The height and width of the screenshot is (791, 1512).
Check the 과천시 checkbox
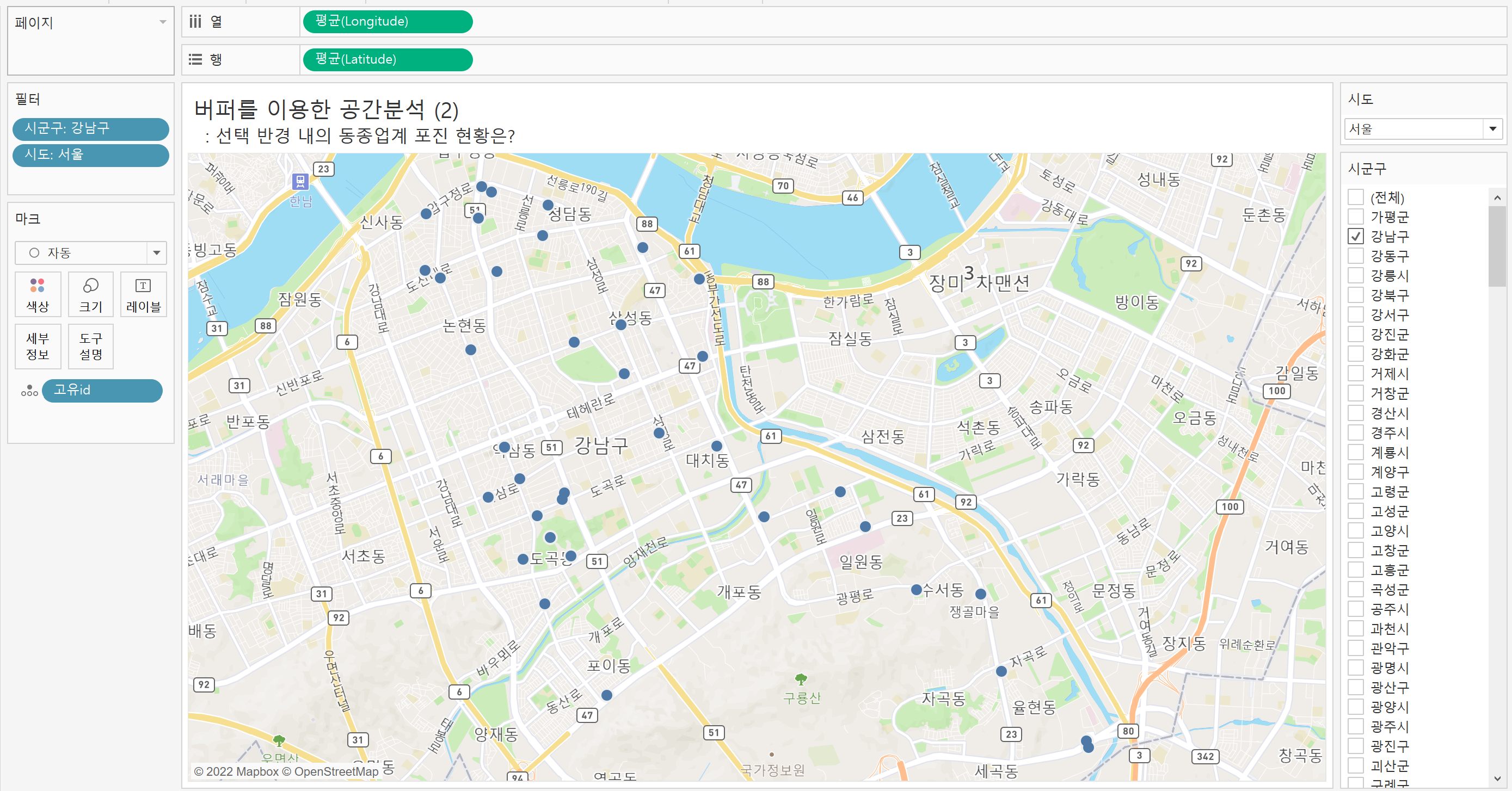(x=1355, y=628)
